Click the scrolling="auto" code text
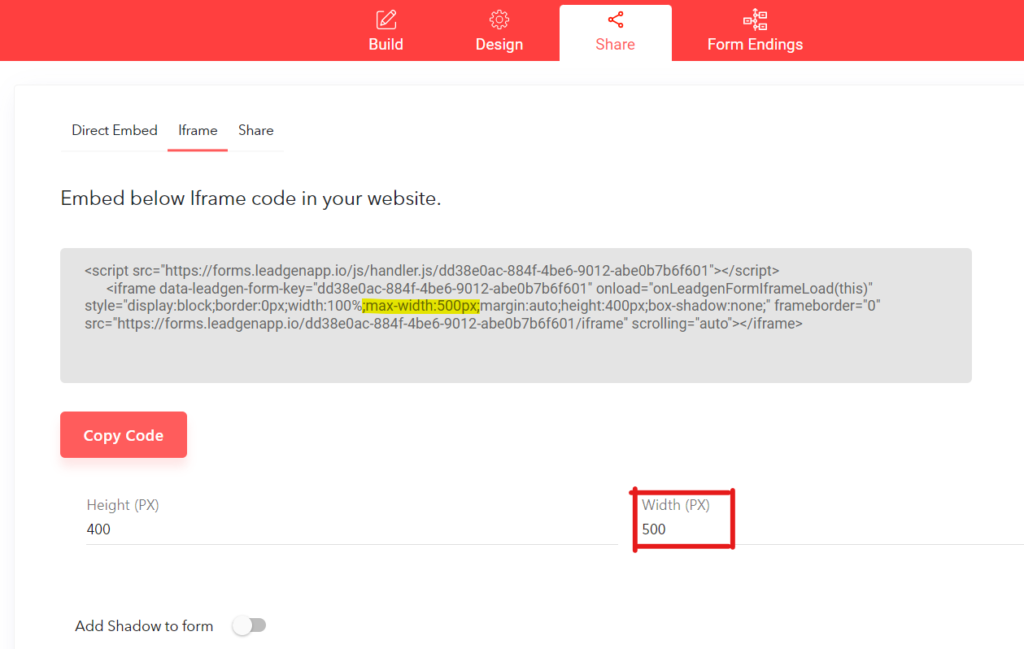 (680, 324)
